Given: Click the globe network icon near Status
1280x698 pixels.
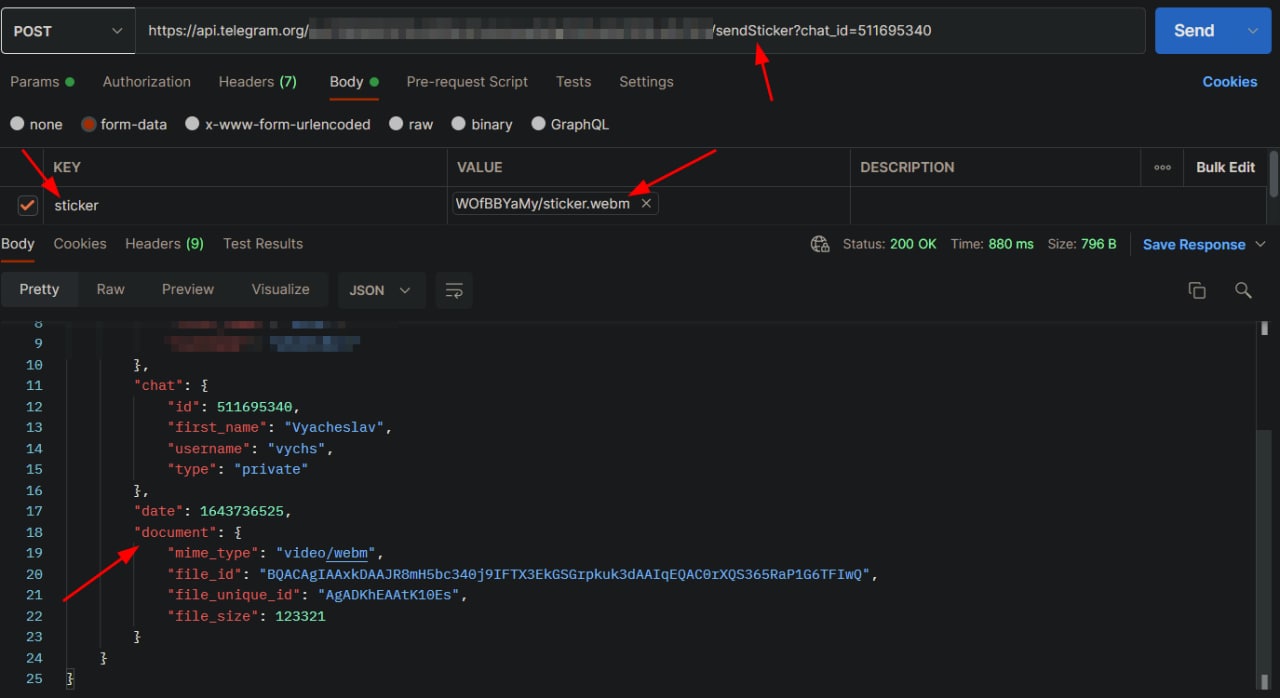Looking at the screenshot, I should point(820,244).
